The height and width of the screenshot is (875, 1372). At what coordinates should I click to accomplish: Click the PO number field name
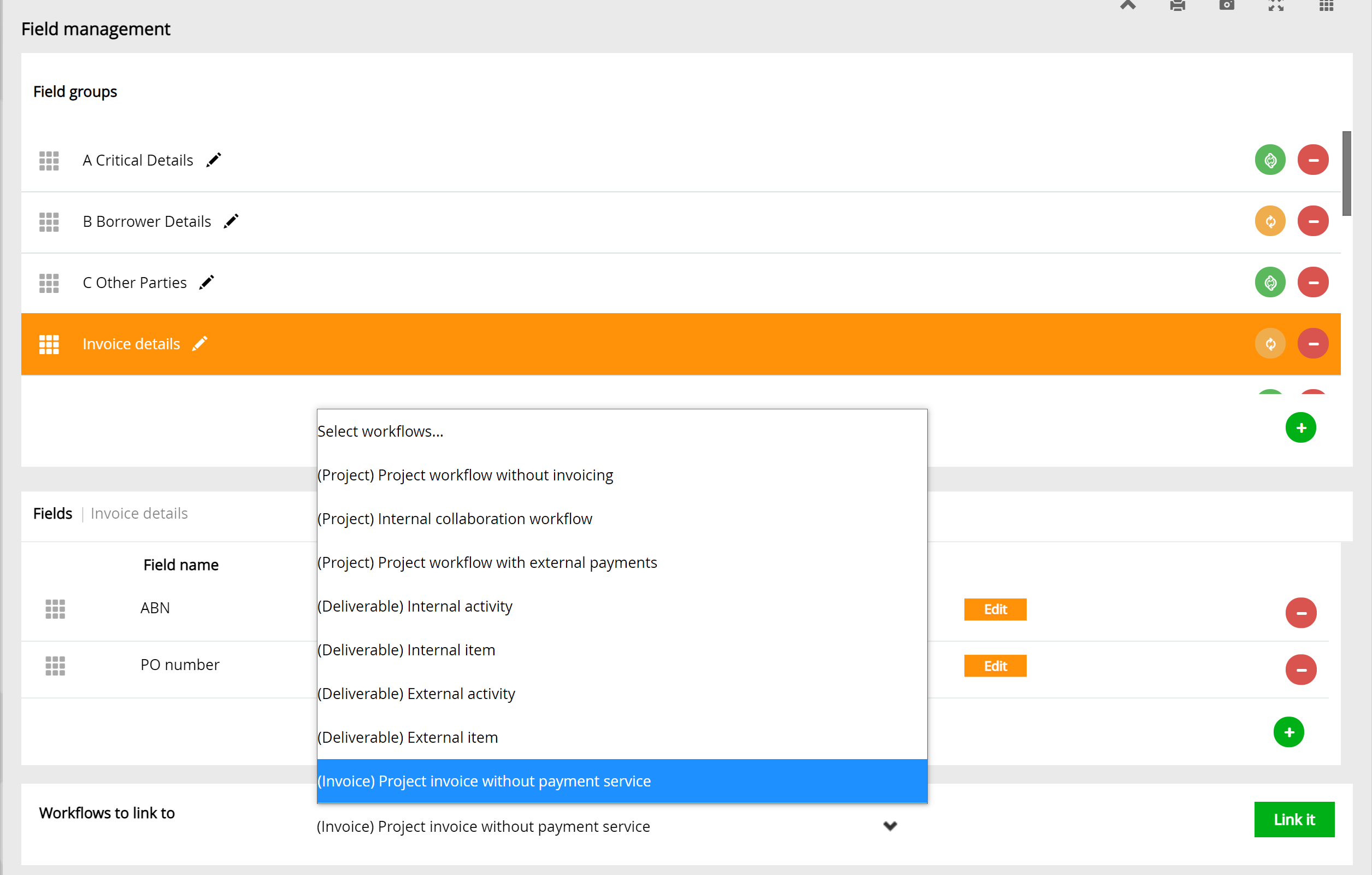click(x=180, y=665)
